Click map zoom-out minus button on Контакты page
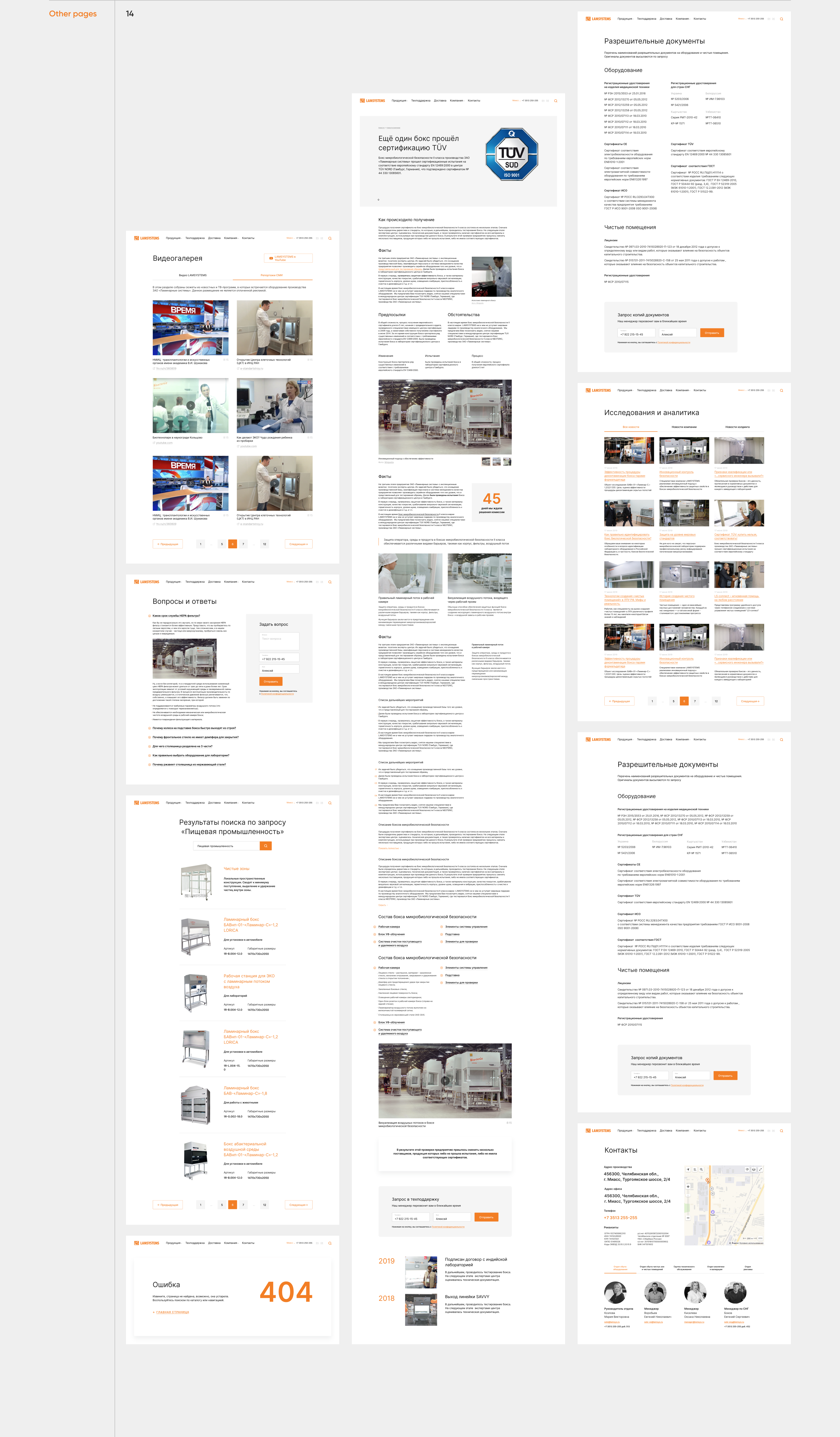This screenshot has width=840, height=1437. click(688, 1218)
